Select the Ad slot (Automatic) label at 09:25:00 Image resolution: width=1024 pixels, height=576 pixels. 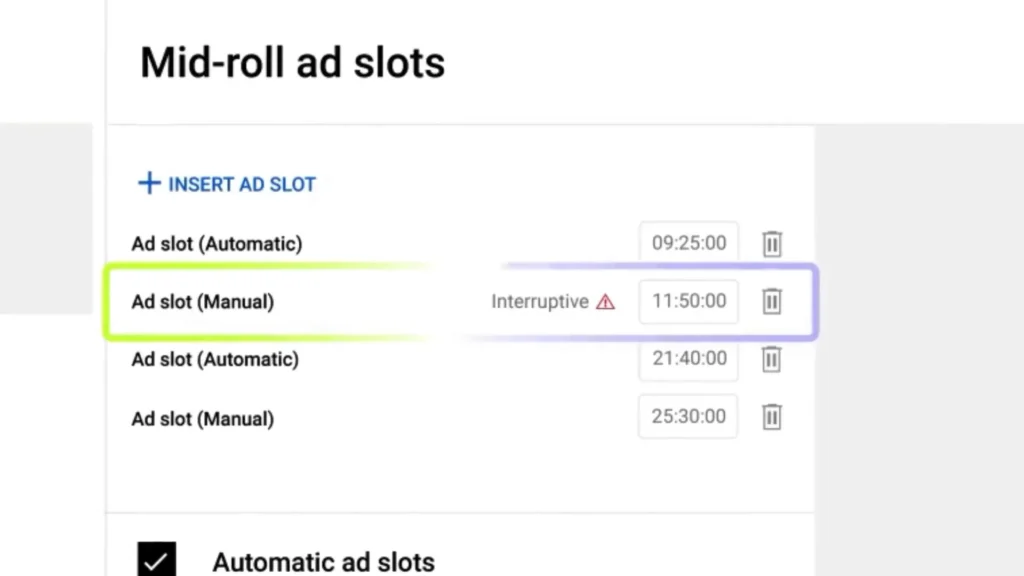(x=216, y=243)
